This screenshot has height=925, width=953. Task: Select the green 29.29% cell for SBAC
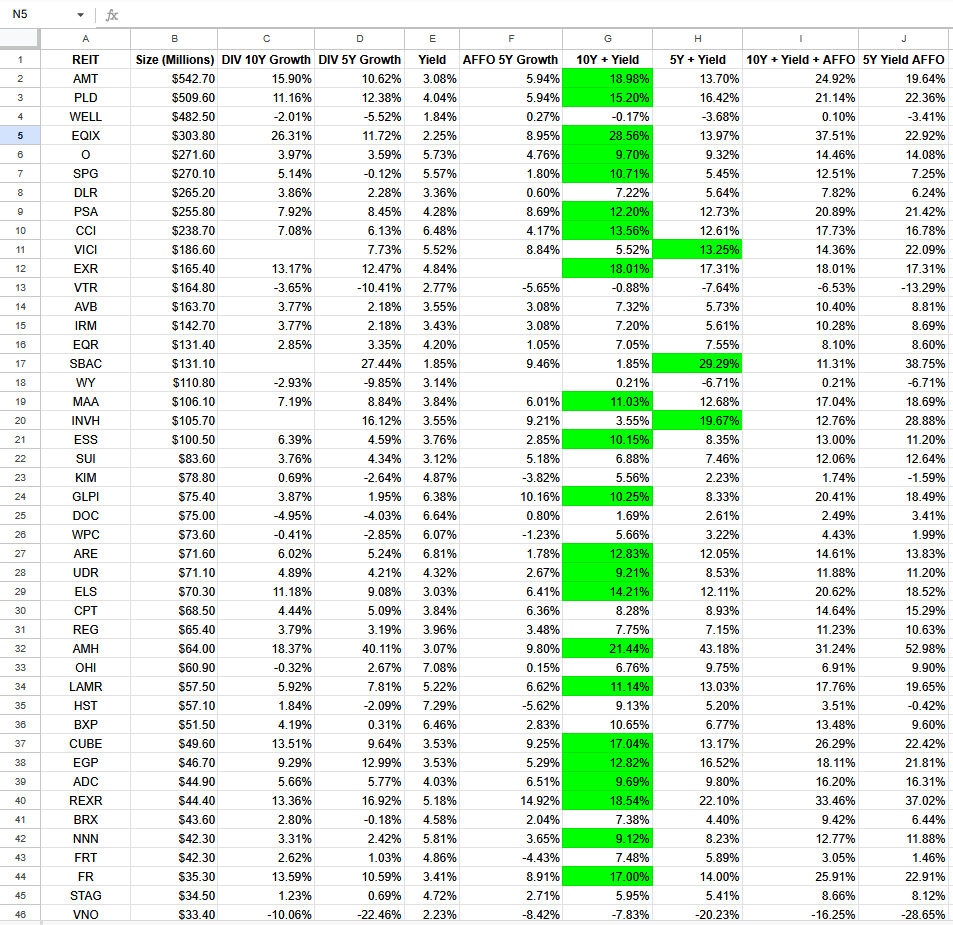point(698,363)
